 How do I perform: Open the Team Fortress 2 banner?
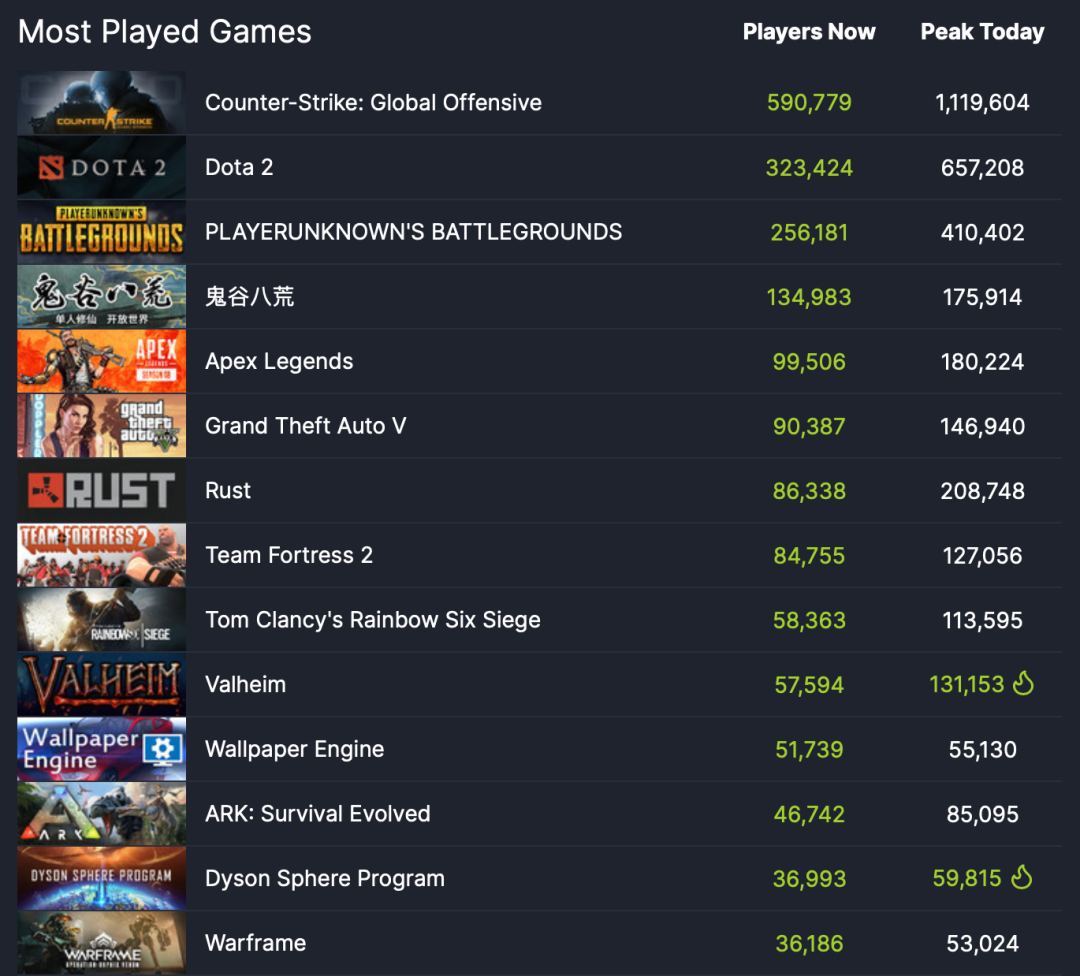coord(101,556)
